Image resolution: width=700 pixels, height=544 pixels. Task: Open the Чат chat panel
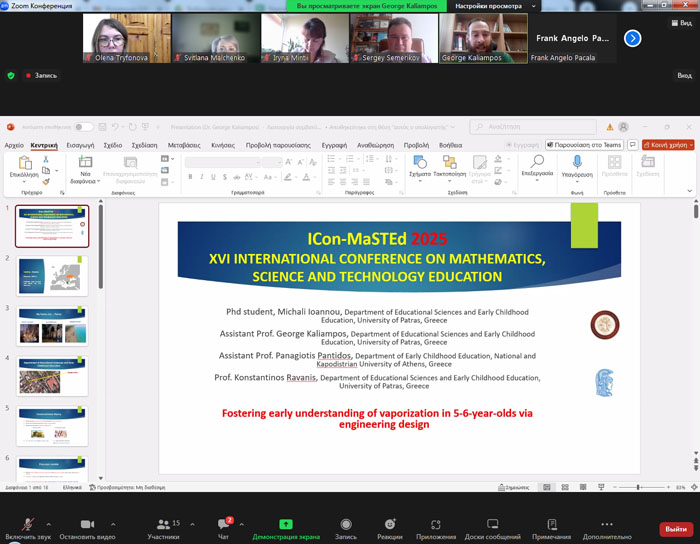(224, 524)
